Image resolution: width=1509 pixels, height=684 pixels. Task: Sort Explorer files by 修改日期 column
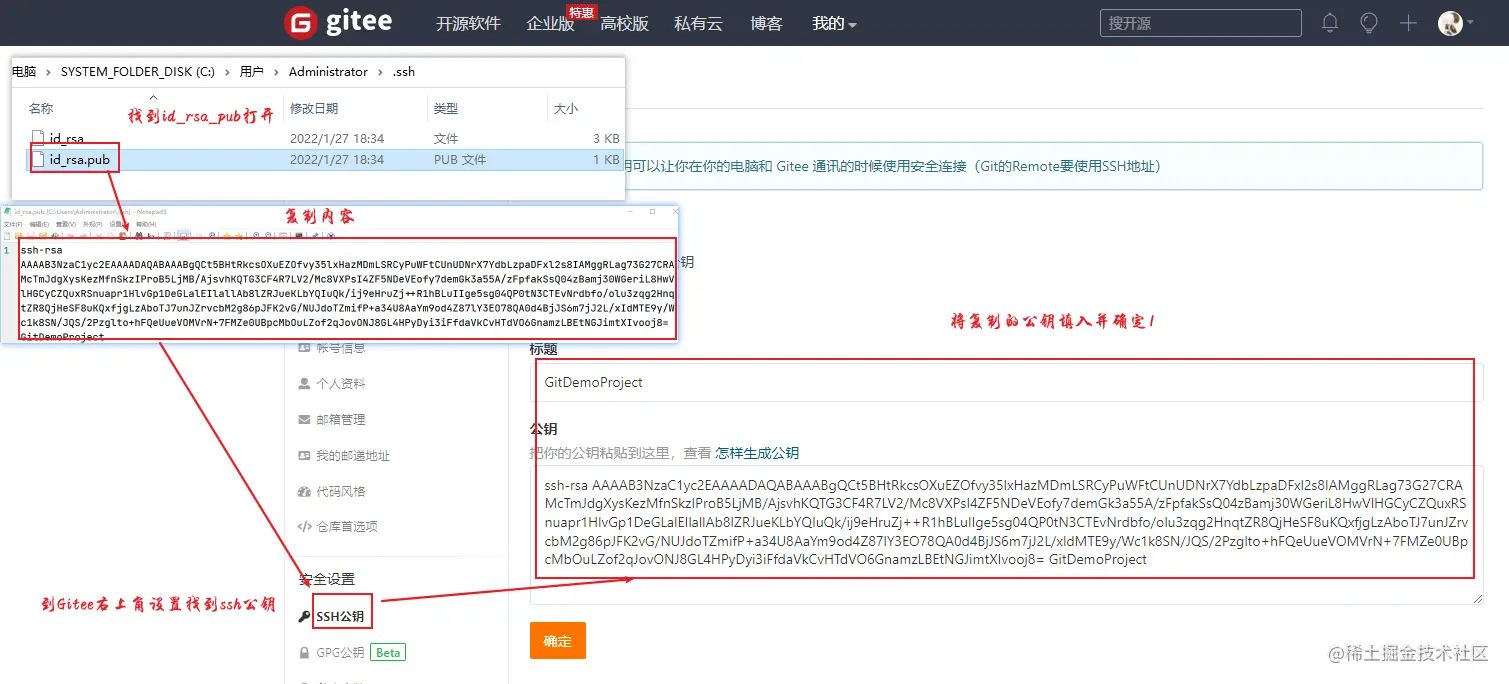[314, 108]
